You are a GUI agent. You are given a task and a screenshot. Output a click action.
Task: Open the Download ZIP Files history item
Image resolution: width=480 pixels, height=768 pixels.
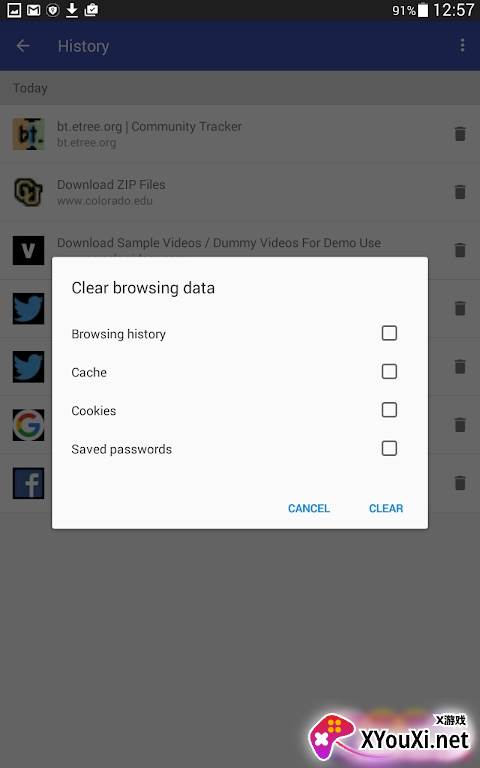coord(111,185)
